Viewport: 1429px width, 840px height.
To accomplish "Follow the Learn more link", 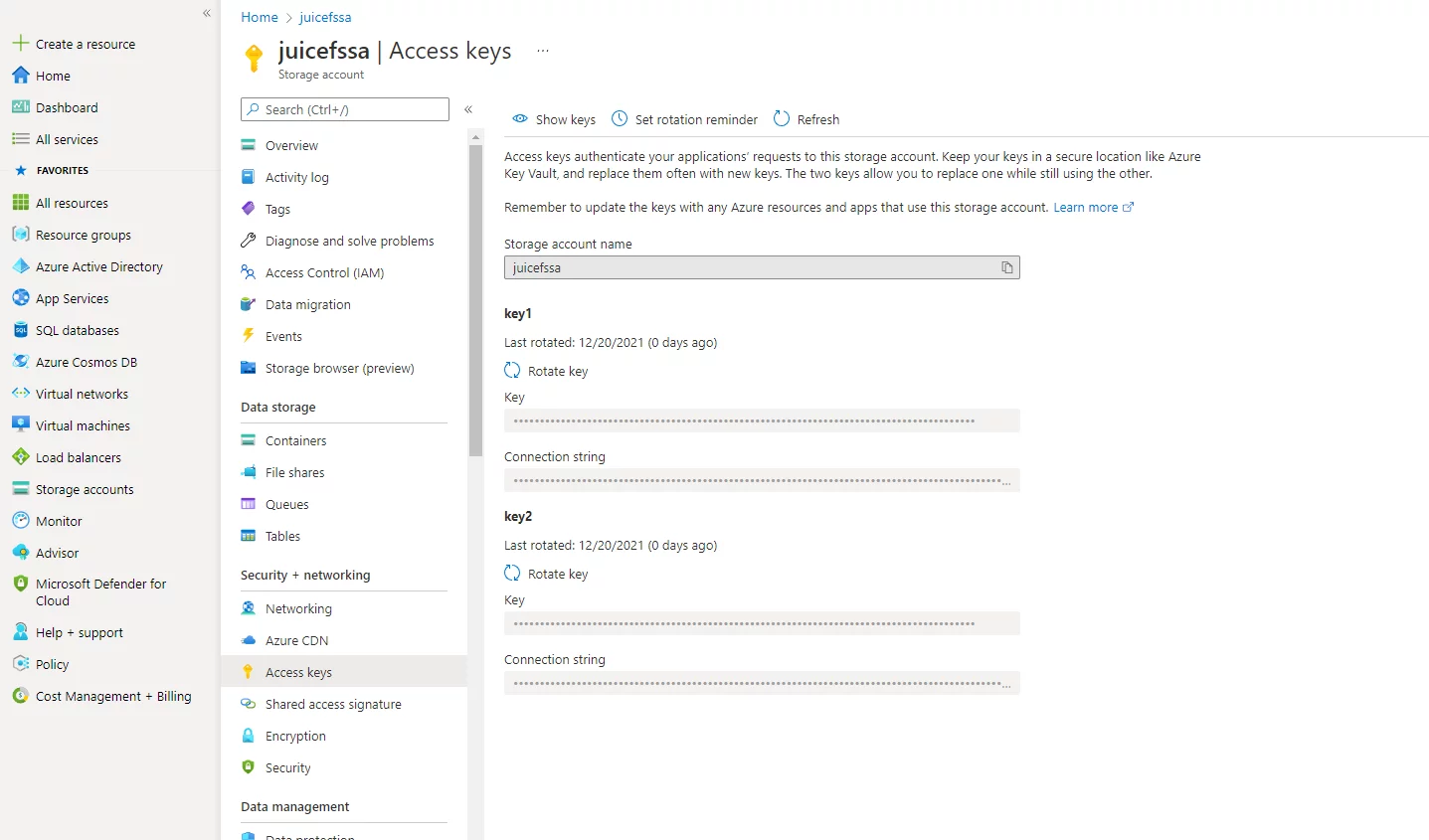I will coord(1093,207).
